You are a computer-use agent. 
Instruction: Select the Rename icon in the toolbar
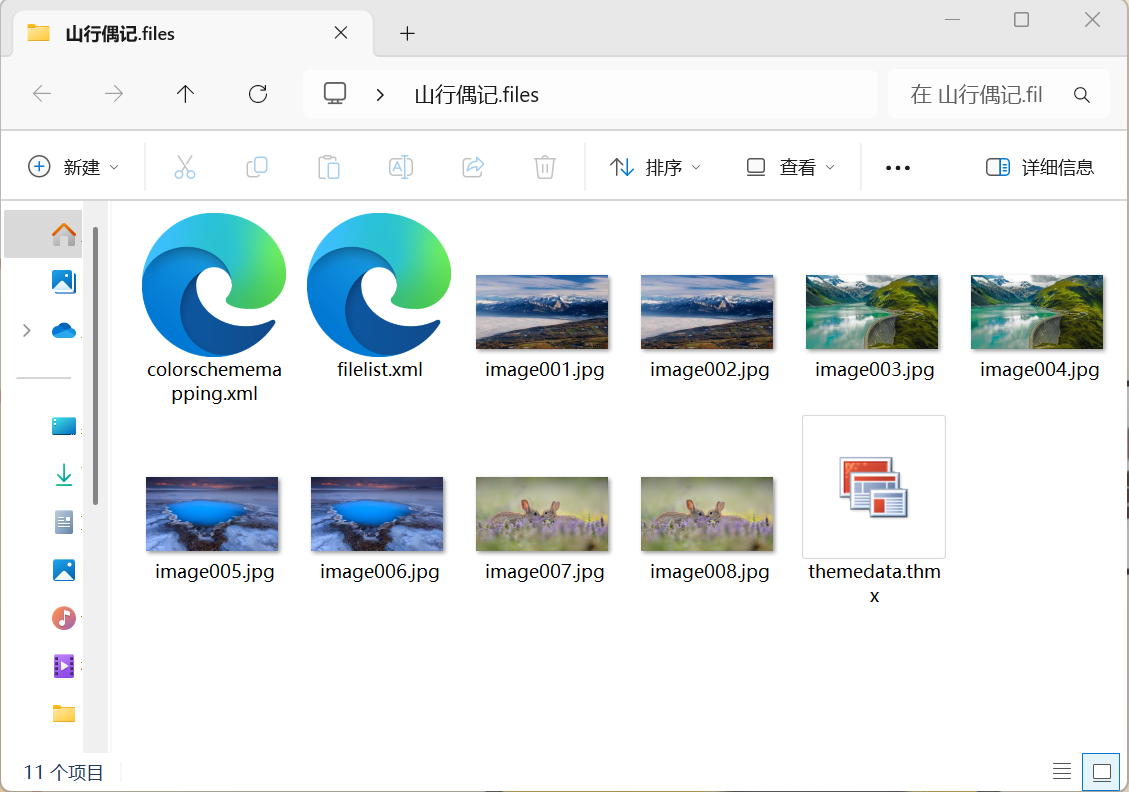(x=401, y=167)
